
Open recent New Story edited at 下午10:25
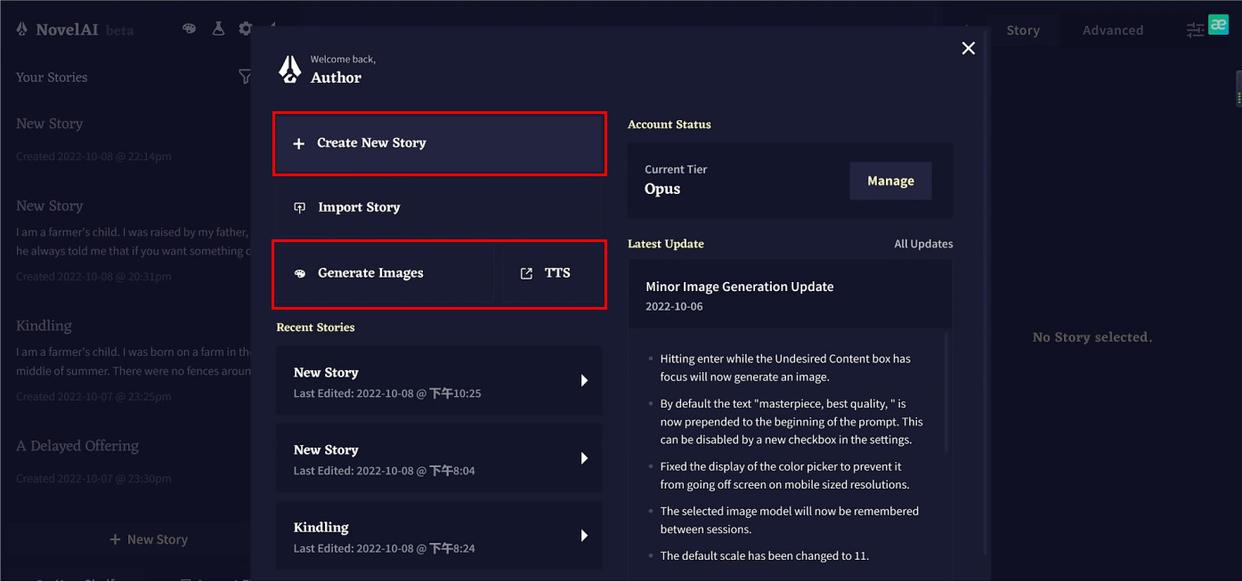439,380
